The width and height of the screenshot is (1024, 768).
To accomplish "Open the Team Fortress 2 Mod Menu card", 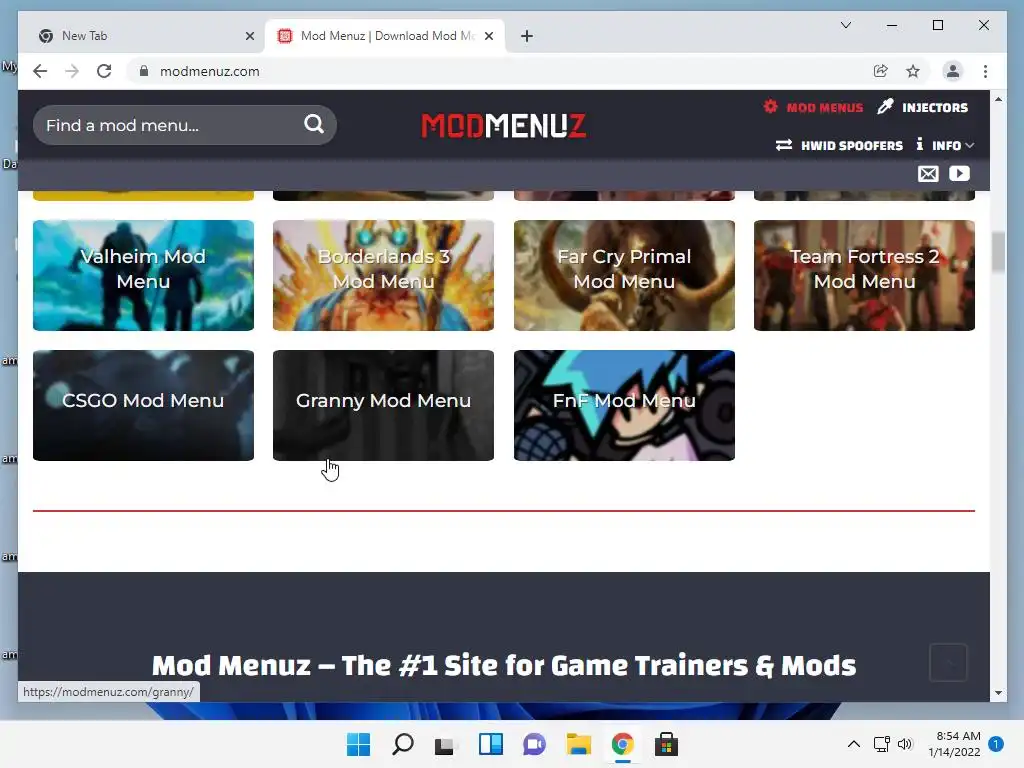I will [864, 275].
